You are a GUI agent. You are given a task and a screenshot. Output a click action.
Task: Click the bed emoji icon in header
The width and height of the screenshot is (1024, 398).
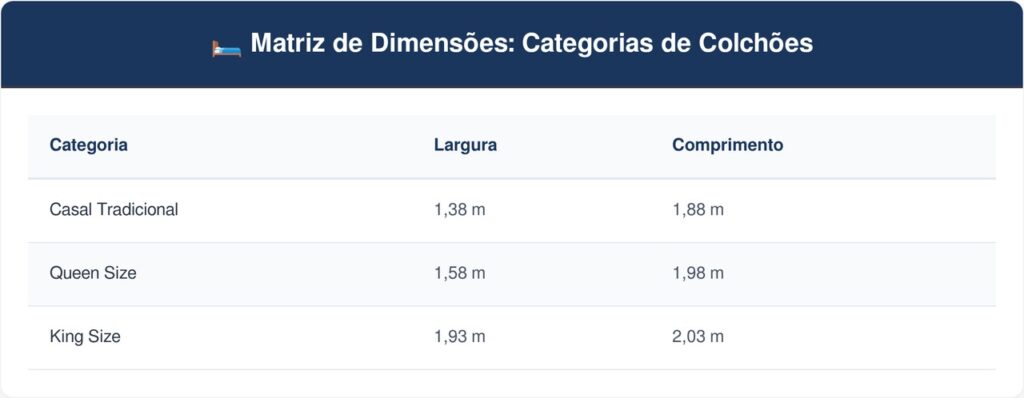227,47
